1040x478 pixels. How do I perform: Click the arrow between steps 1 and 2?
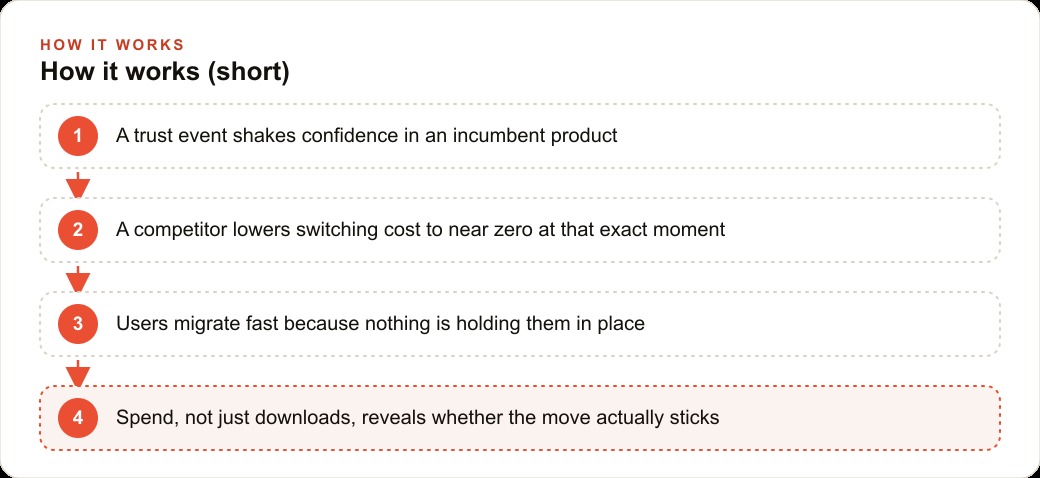[78, 185]
